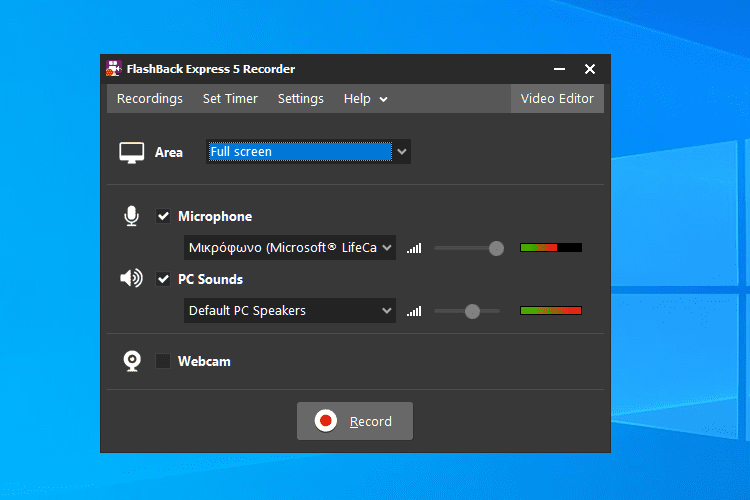Click the speaker icon beside PC Sounds
The image size is (750, 500).
pos(132,278)
